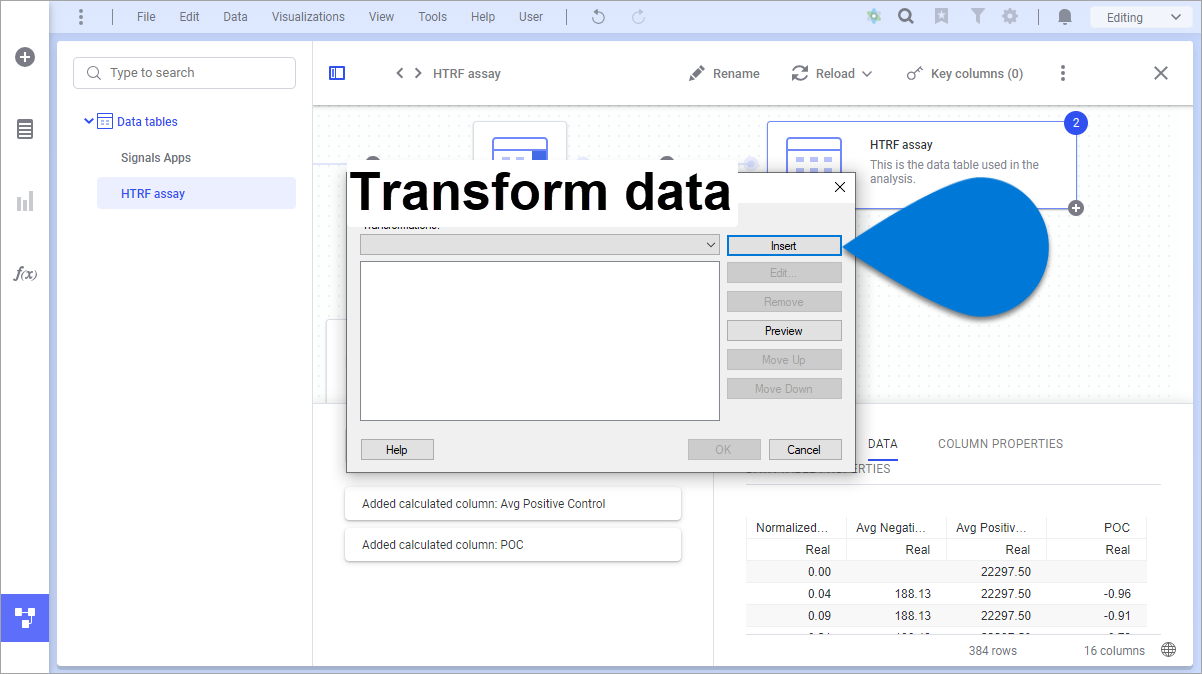Click the Help button in dialog
1202x674 pixels.
coord(397,450)
